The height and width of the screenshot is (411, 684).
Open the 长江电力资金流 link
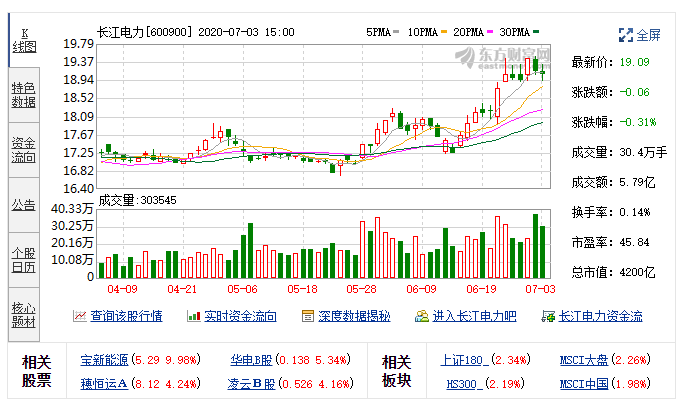601,316
